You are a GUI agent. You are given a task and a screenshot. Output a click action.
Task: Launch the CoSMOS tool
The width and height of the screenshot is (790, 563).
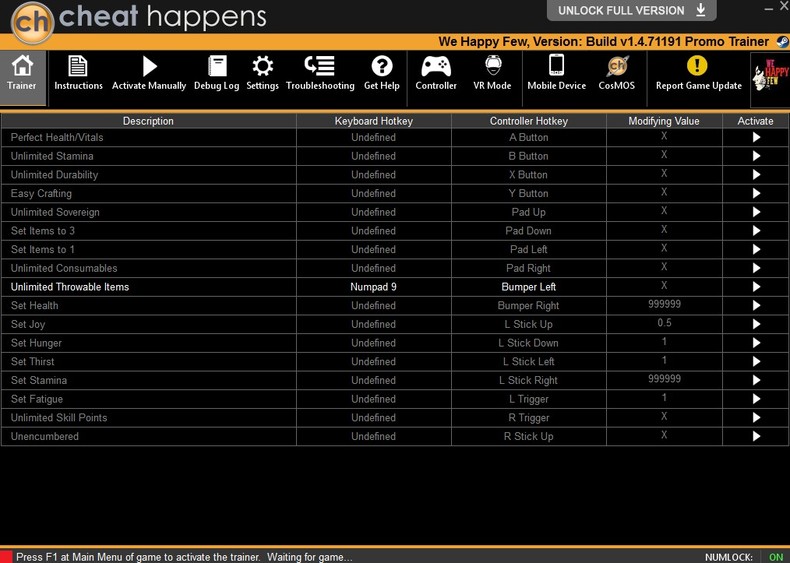pyautogui.click(x=617, y=74)
